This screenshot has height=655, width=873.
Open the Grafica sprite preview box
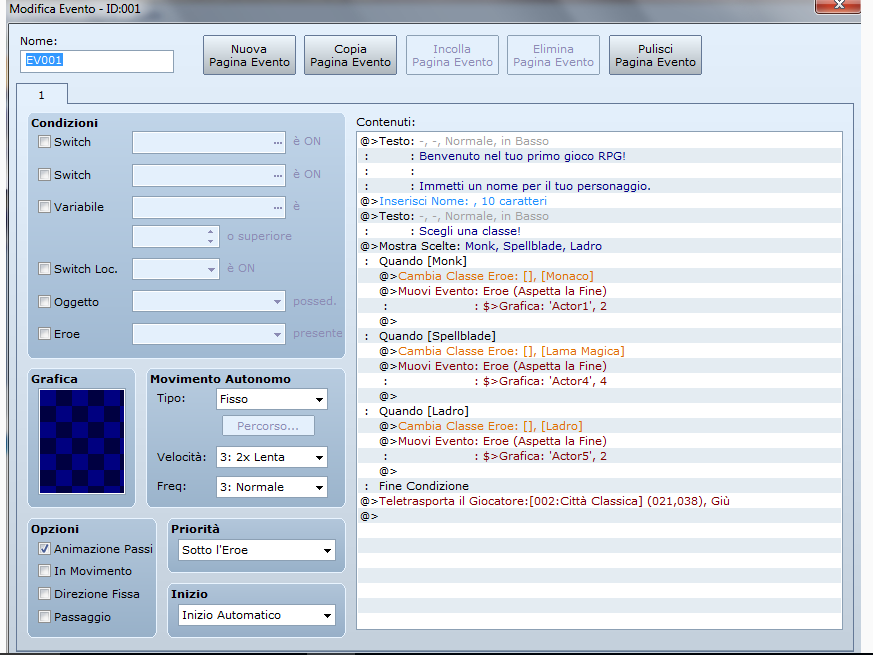[82, 441]
